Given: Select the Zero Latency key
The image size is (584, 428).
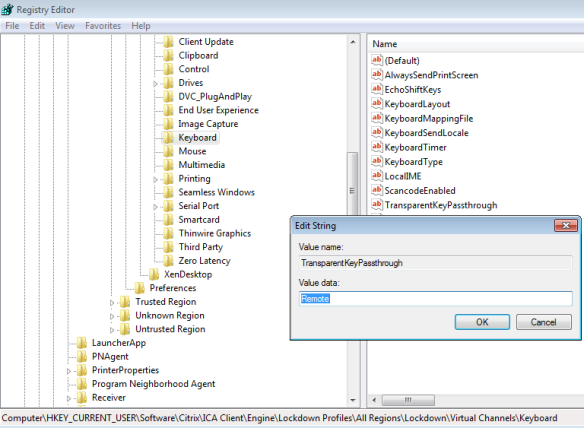Looking at the screenshot, I should click(x=204, y=261).
